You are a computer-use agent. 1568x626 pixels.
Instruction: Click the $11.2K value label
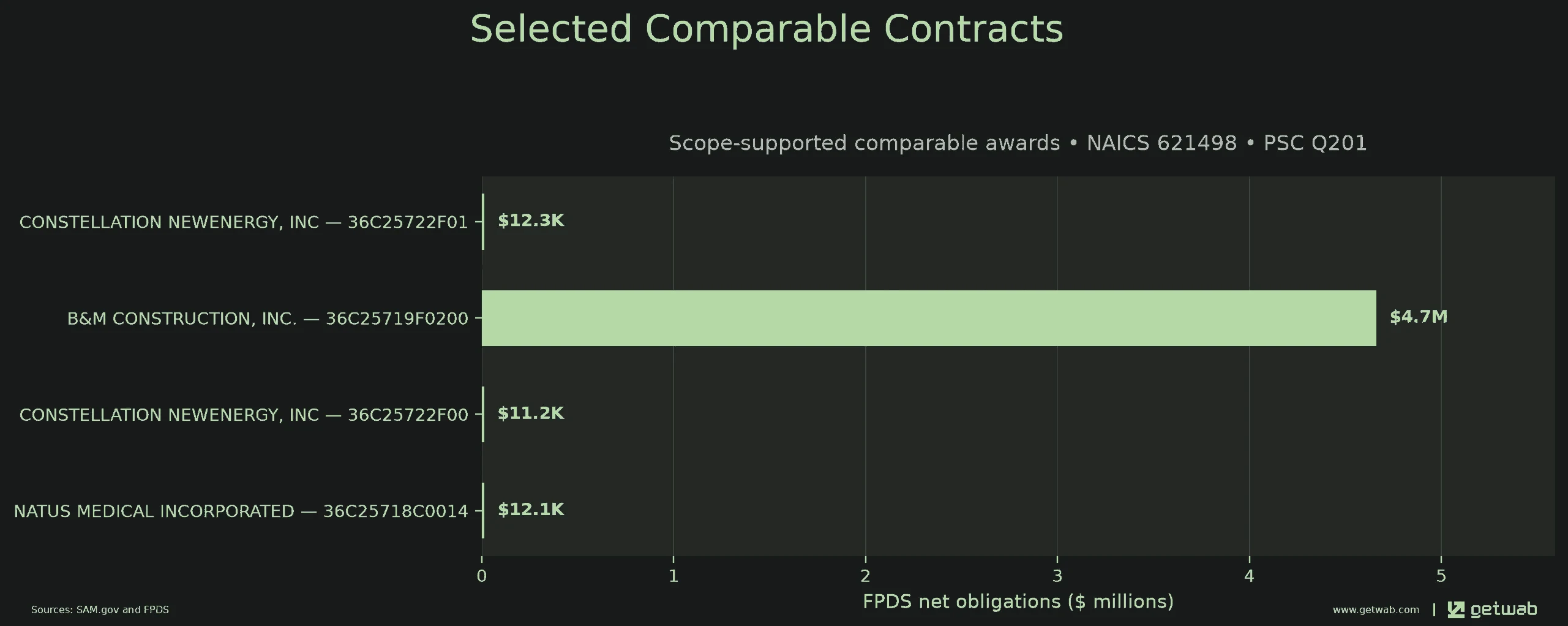(531, 413)
